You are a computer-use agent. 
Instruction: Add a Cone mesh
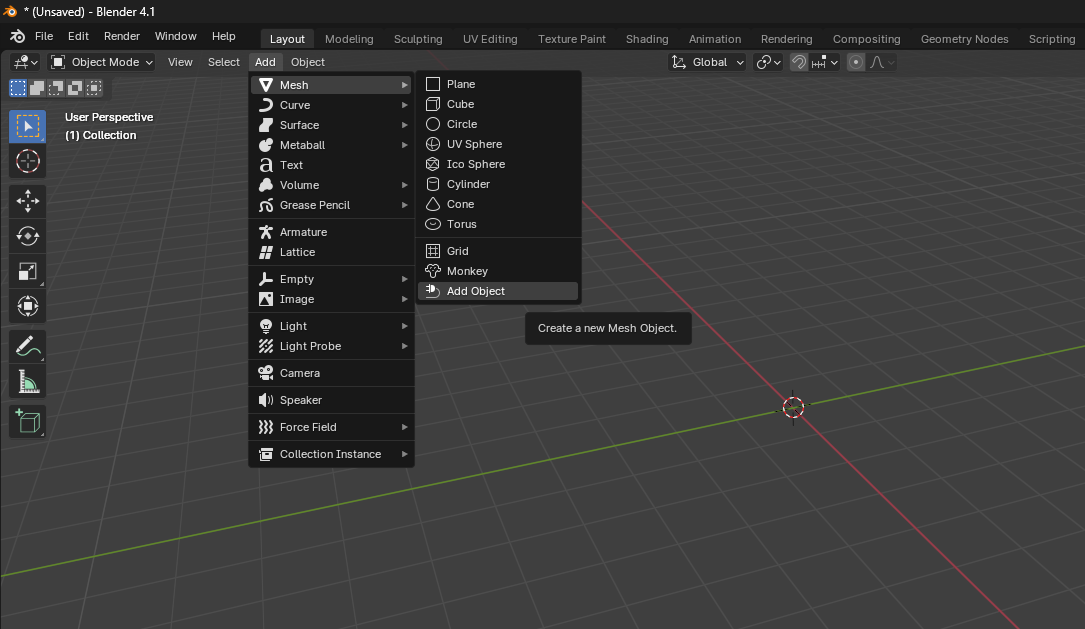[x=498, y=204]
